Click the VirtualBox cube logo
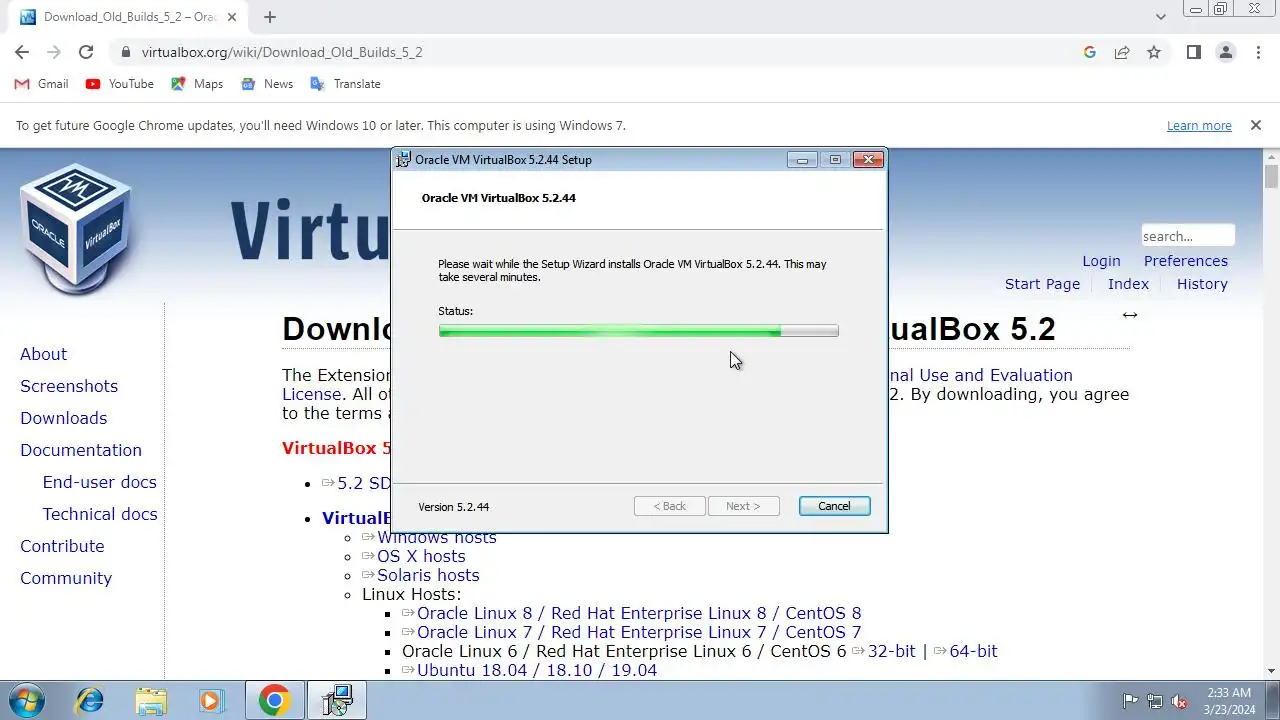1280x720 pixels. point(76,227)
